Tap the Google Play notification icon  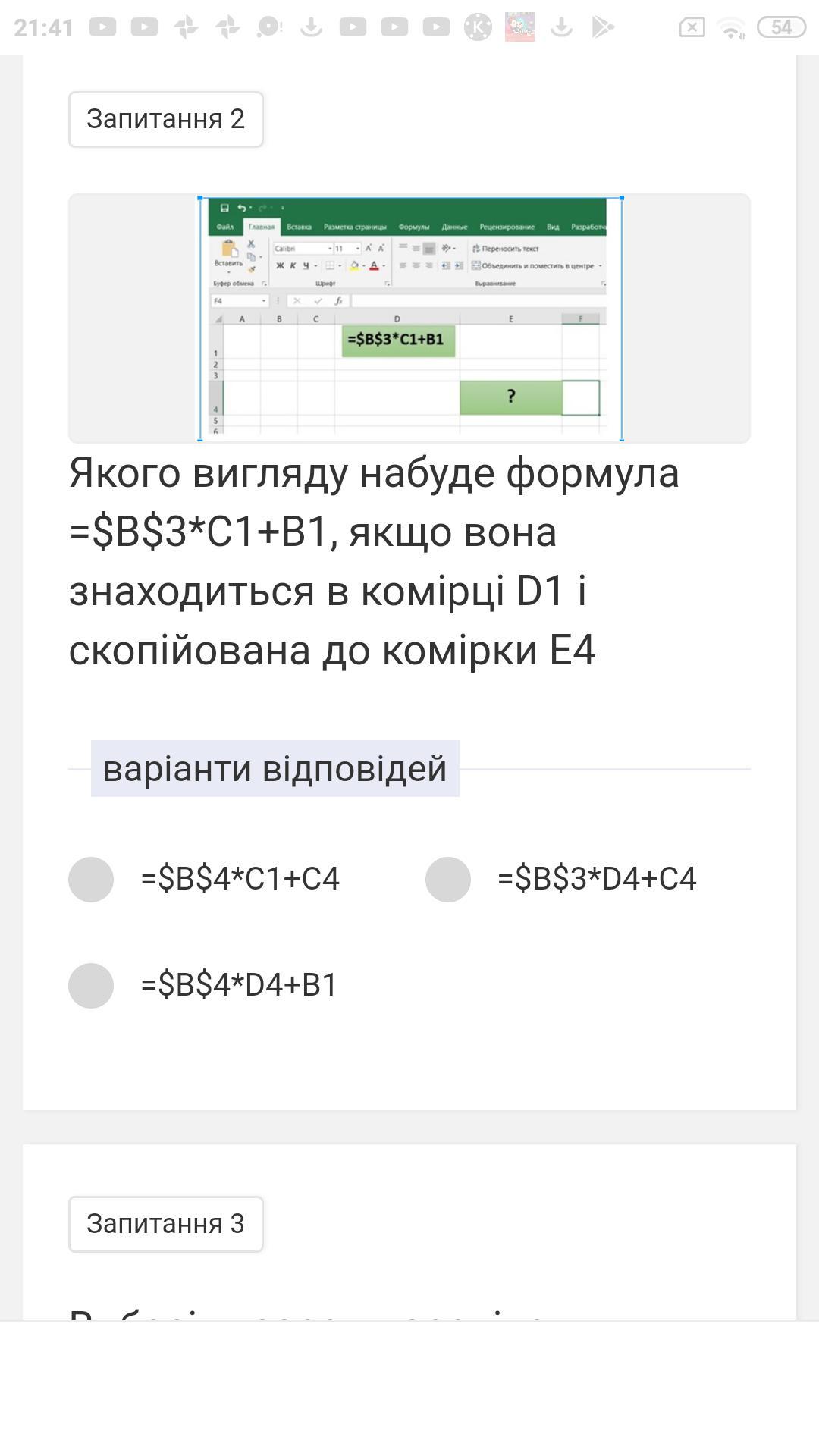(602, 27)
